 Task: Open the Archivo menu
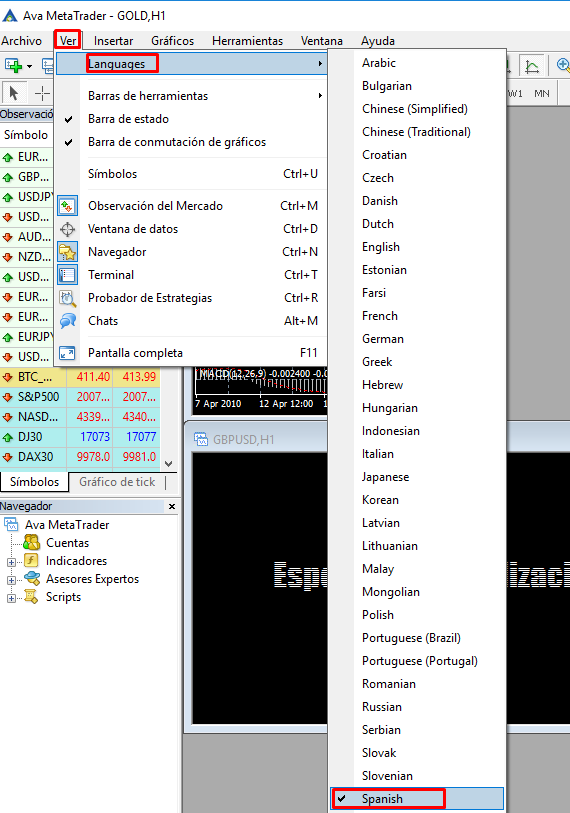pos(21,40)
